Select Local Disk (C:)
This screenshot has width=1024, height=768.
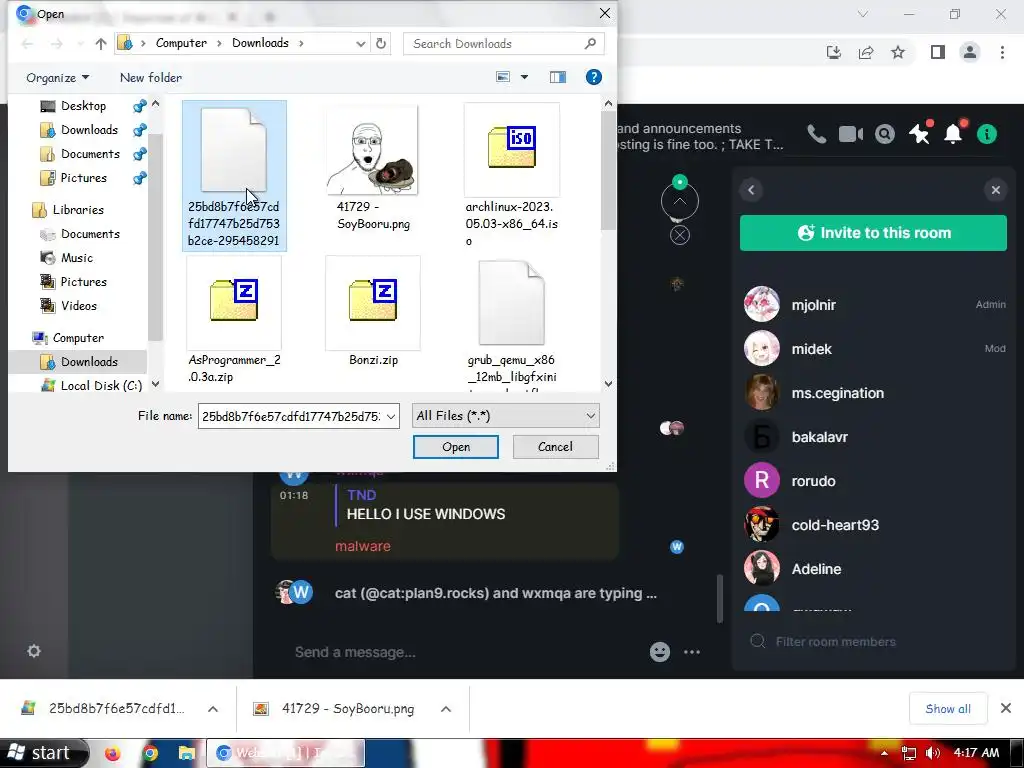[x=101, y=386]
